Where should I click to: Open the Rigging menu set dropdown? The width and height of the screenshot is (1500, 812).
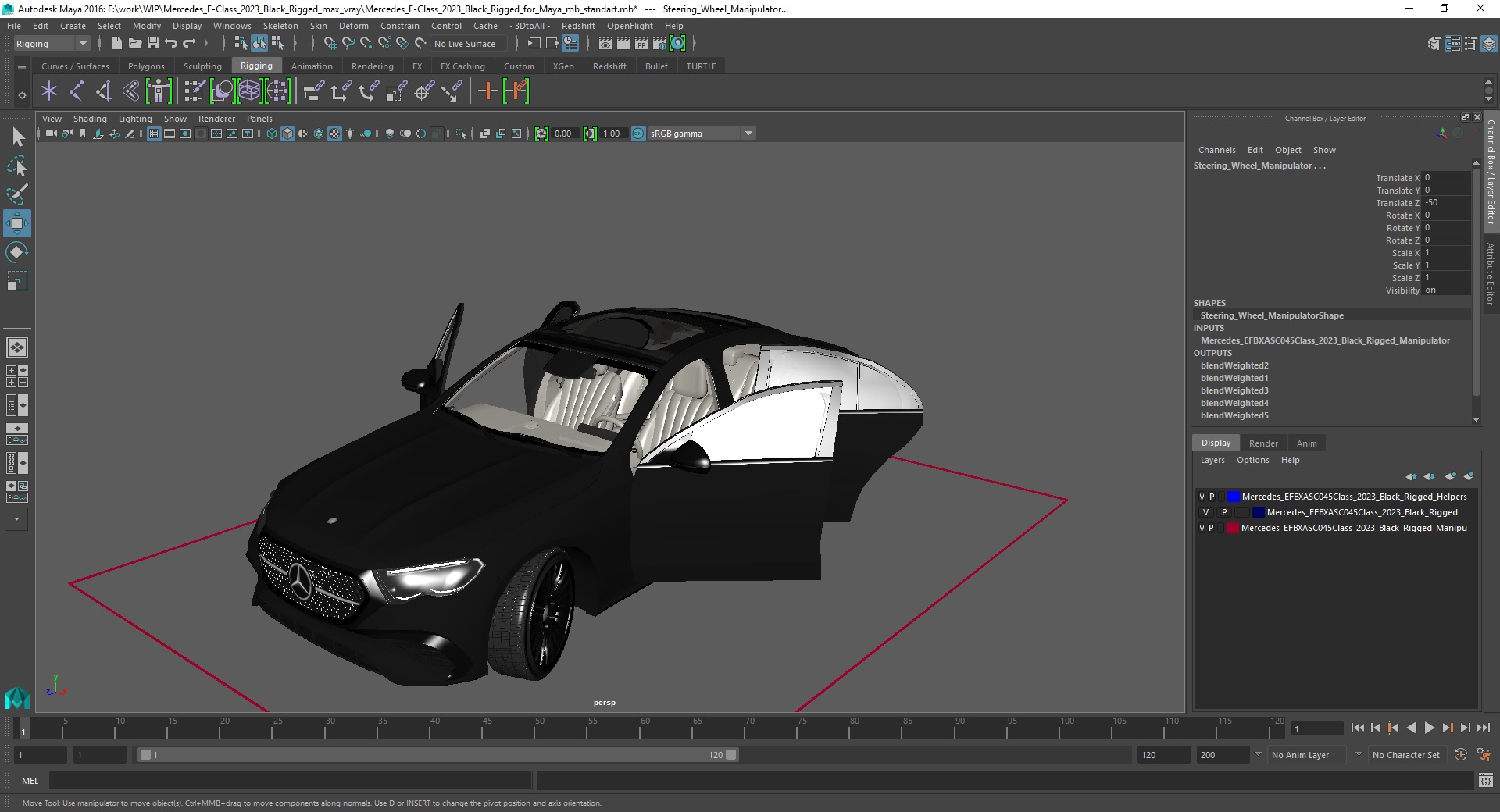(x=52, y=44)
